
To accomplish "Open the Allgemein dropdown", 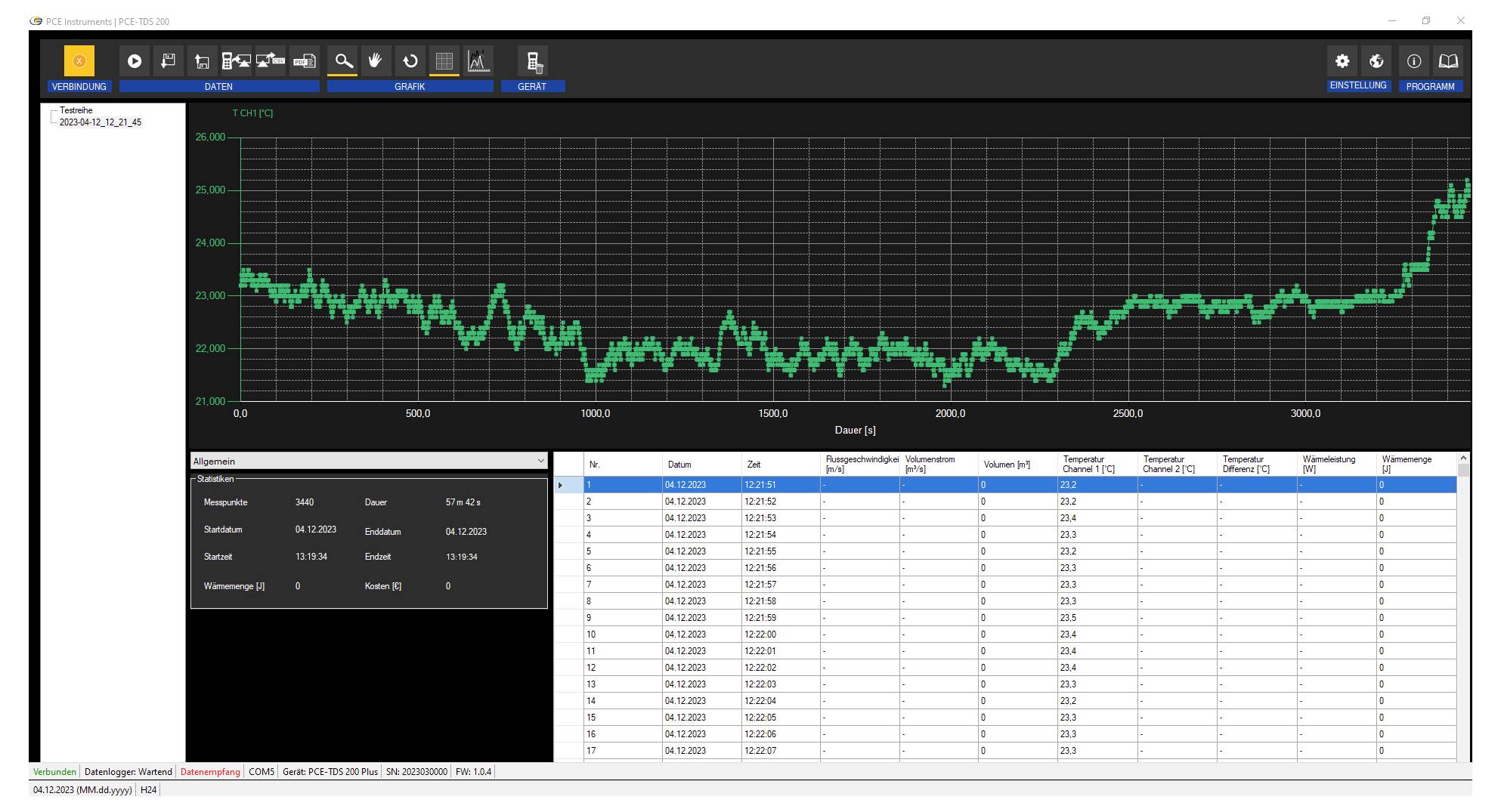I will (x=369, y=461).
